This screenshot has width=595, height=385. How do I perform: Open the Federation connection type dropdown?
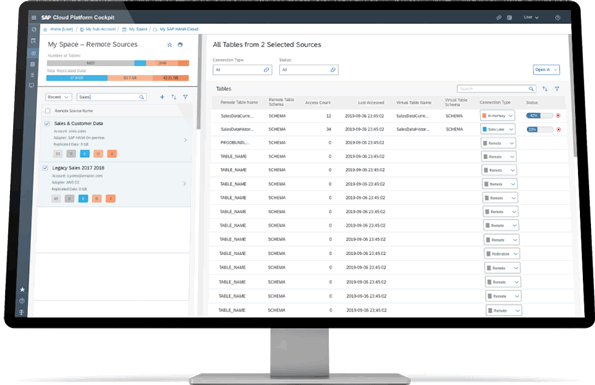pos(502,253)
